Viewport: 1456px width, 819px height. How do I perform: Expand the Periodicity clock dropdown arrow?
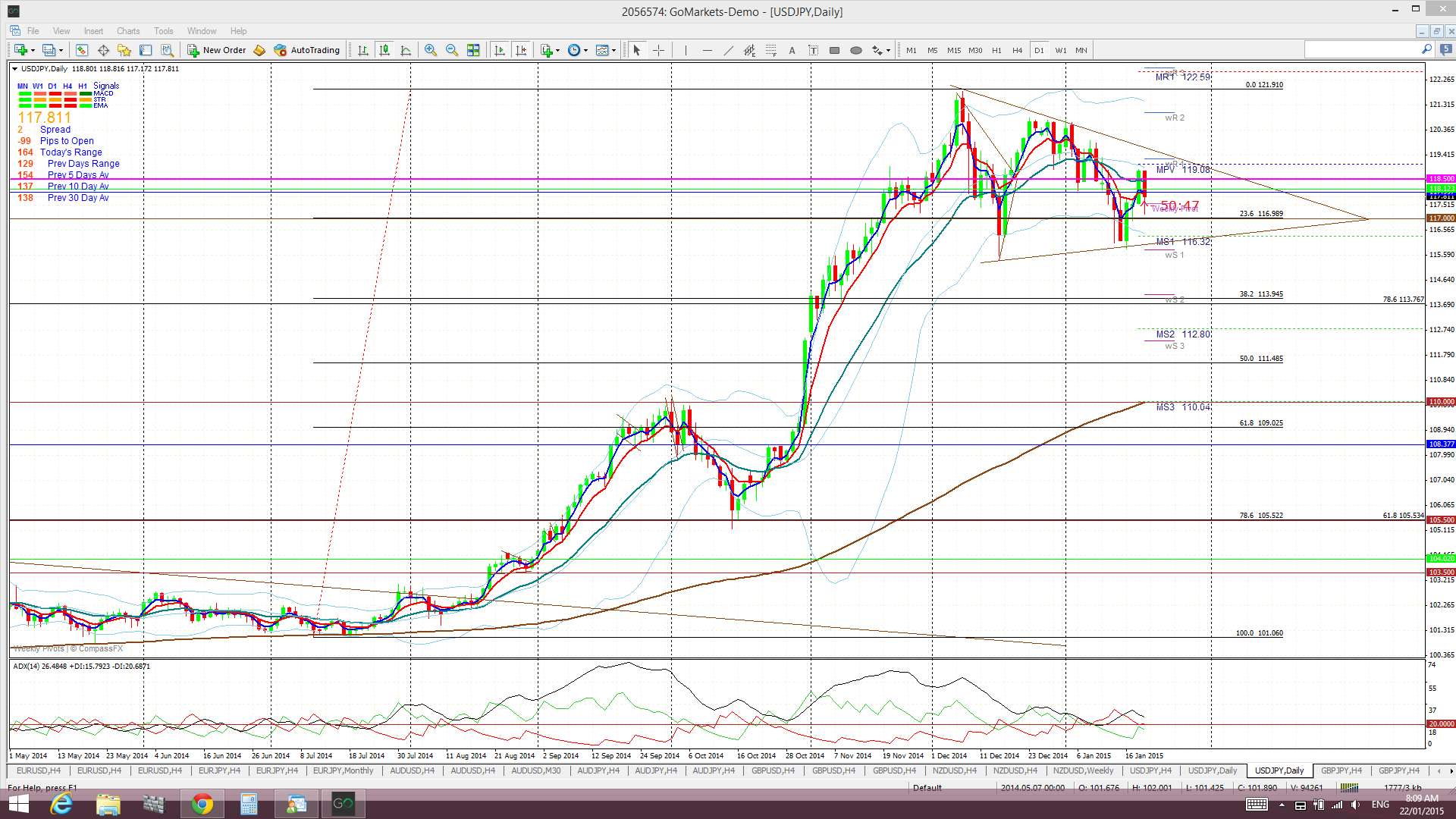click(585, 51)
